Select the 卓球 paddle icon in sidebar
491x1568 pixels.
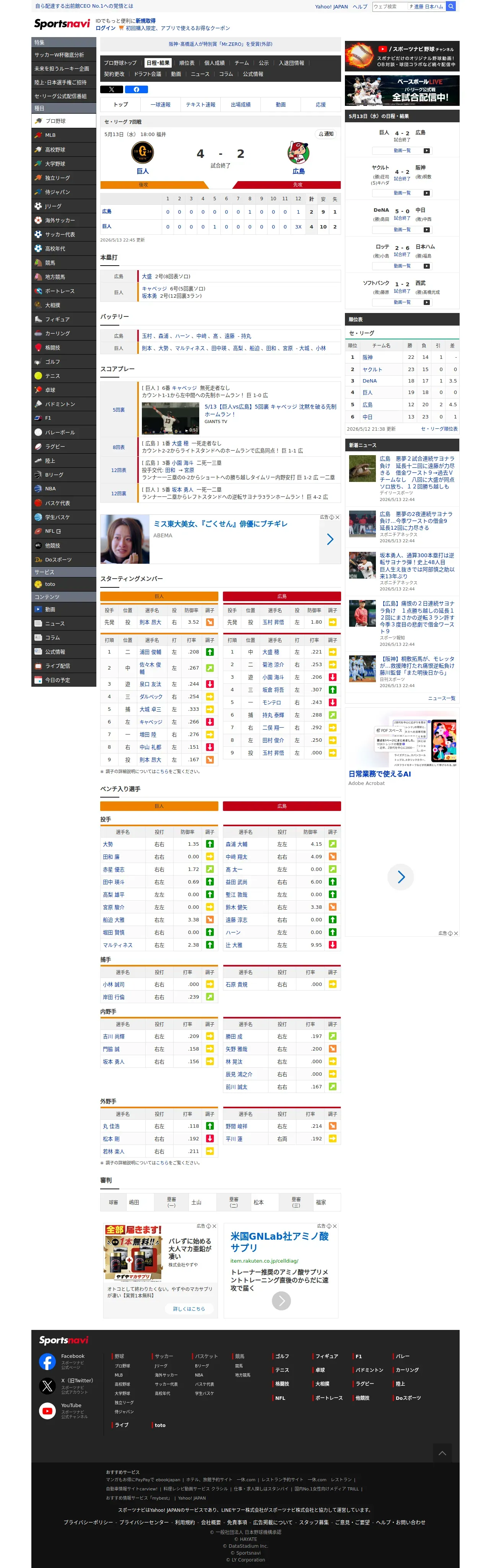(x=38, y=390)
